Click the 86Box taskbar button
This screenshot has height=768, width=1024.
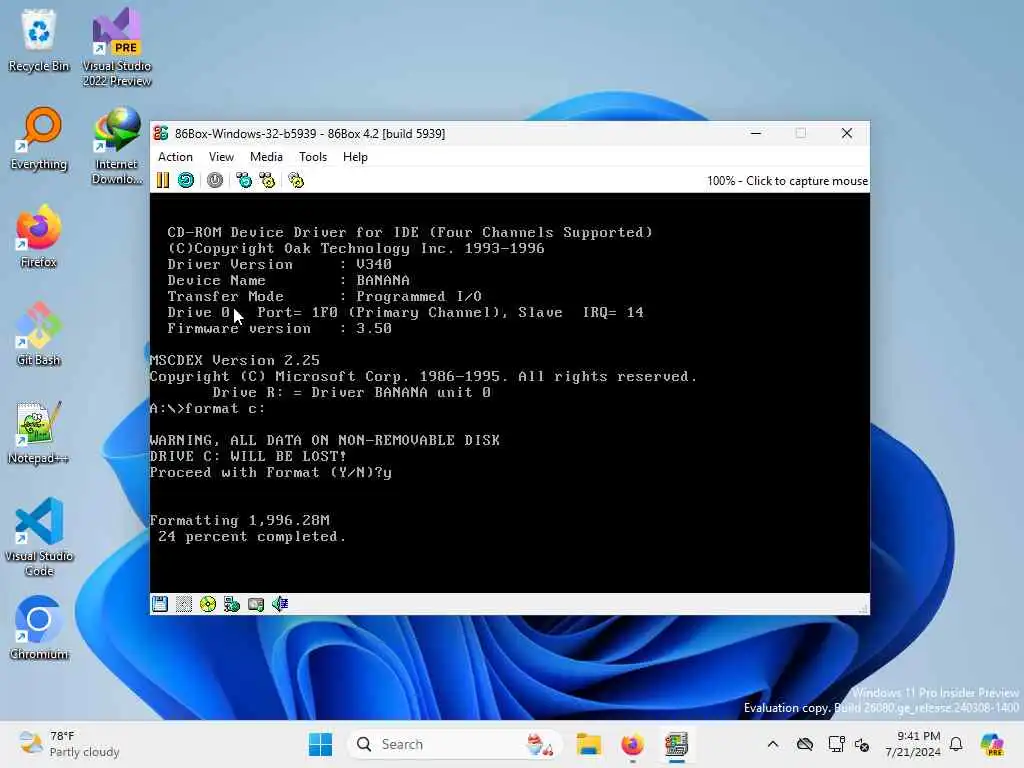(677, 744)
